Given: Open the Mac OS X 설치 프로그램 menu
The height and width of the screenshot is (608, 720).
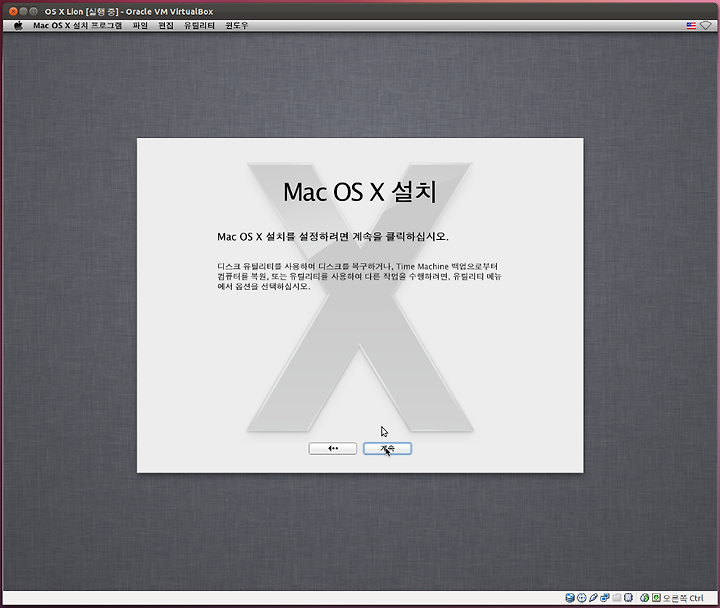Looking at the screenshot, I should 78,25.
